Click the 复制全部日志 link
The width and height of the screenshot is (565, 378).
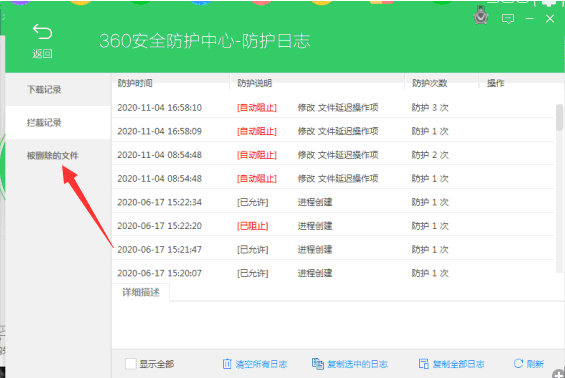point(458,364)
